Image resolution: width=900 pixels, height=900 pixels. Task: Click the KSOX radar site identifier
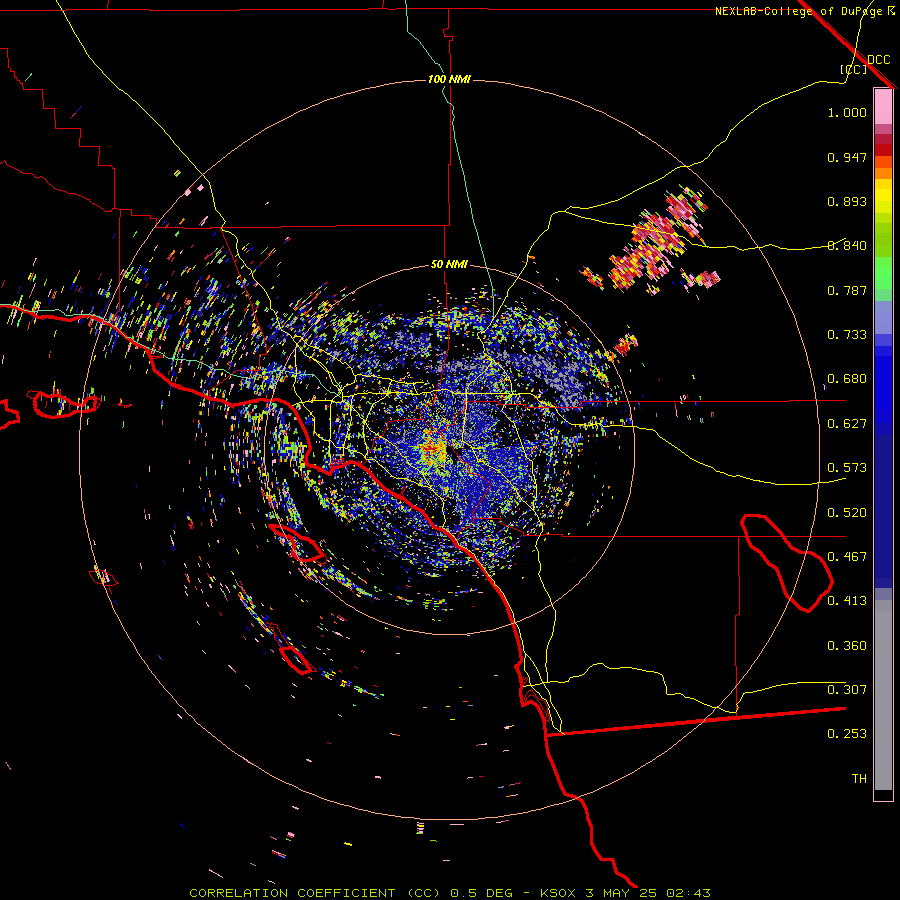pyautogui.click(x=557, y=893)
